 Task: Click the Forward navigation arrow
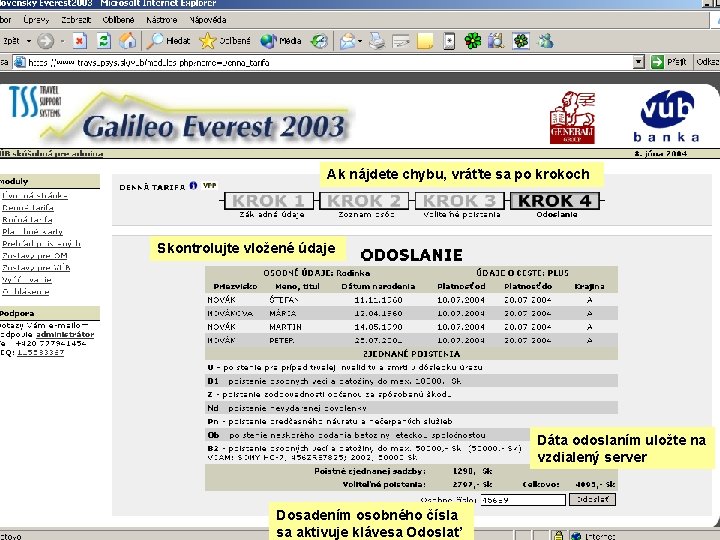(x=45, y=41)
